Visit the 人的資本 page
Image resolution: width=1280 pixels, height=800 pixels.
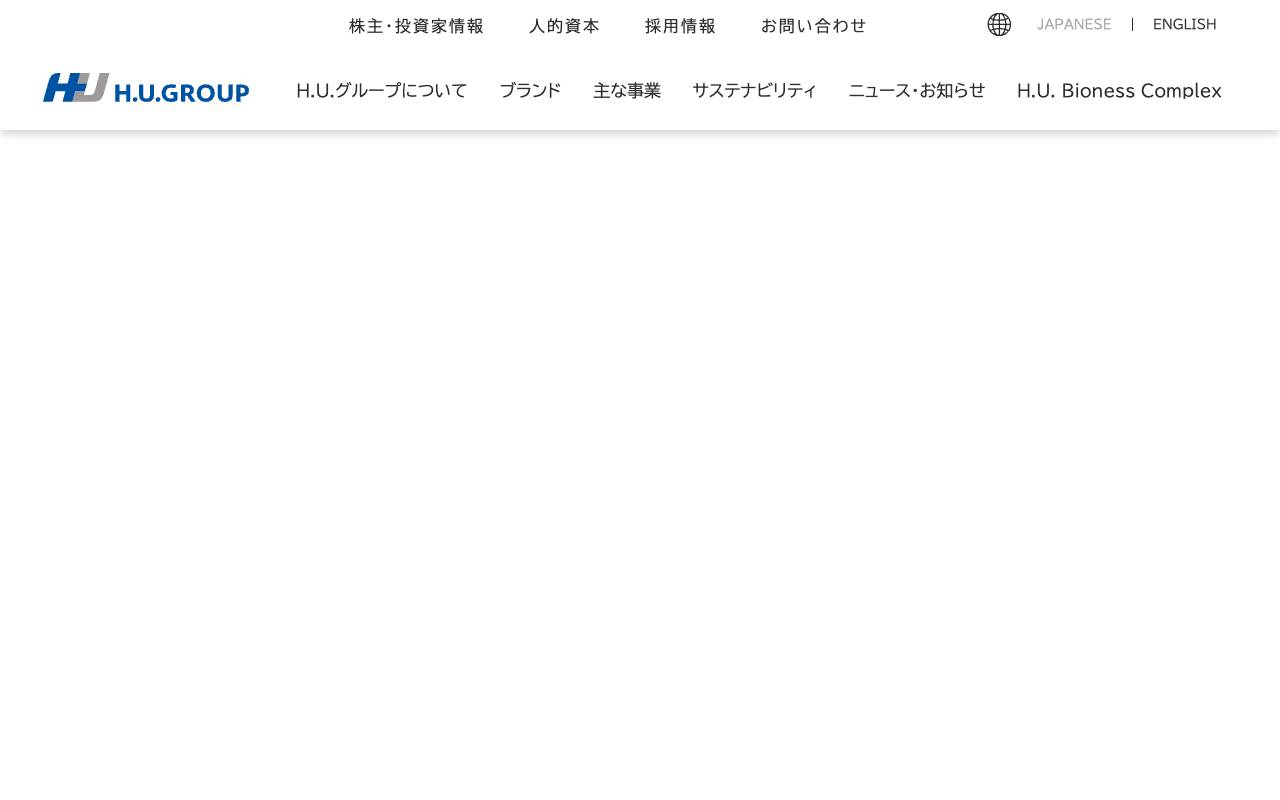pyautogui.click(x=564, y=26)
